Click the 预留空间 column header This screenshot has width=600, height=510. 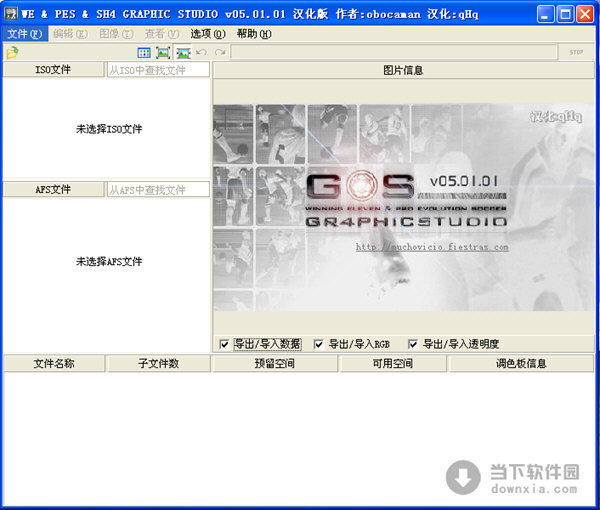coord(275,363)
